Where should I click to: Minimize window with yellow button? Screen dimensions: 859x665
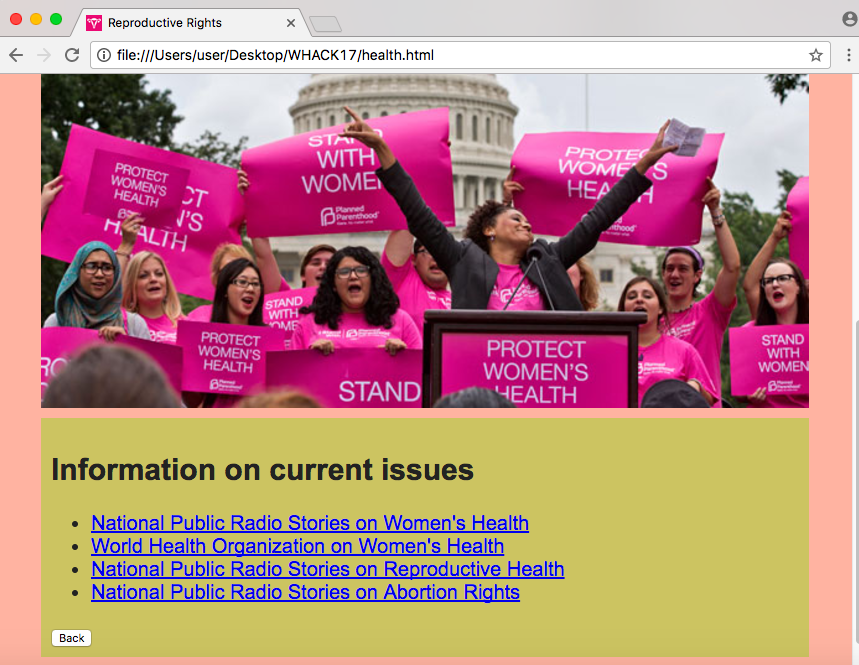pos(36,19)
